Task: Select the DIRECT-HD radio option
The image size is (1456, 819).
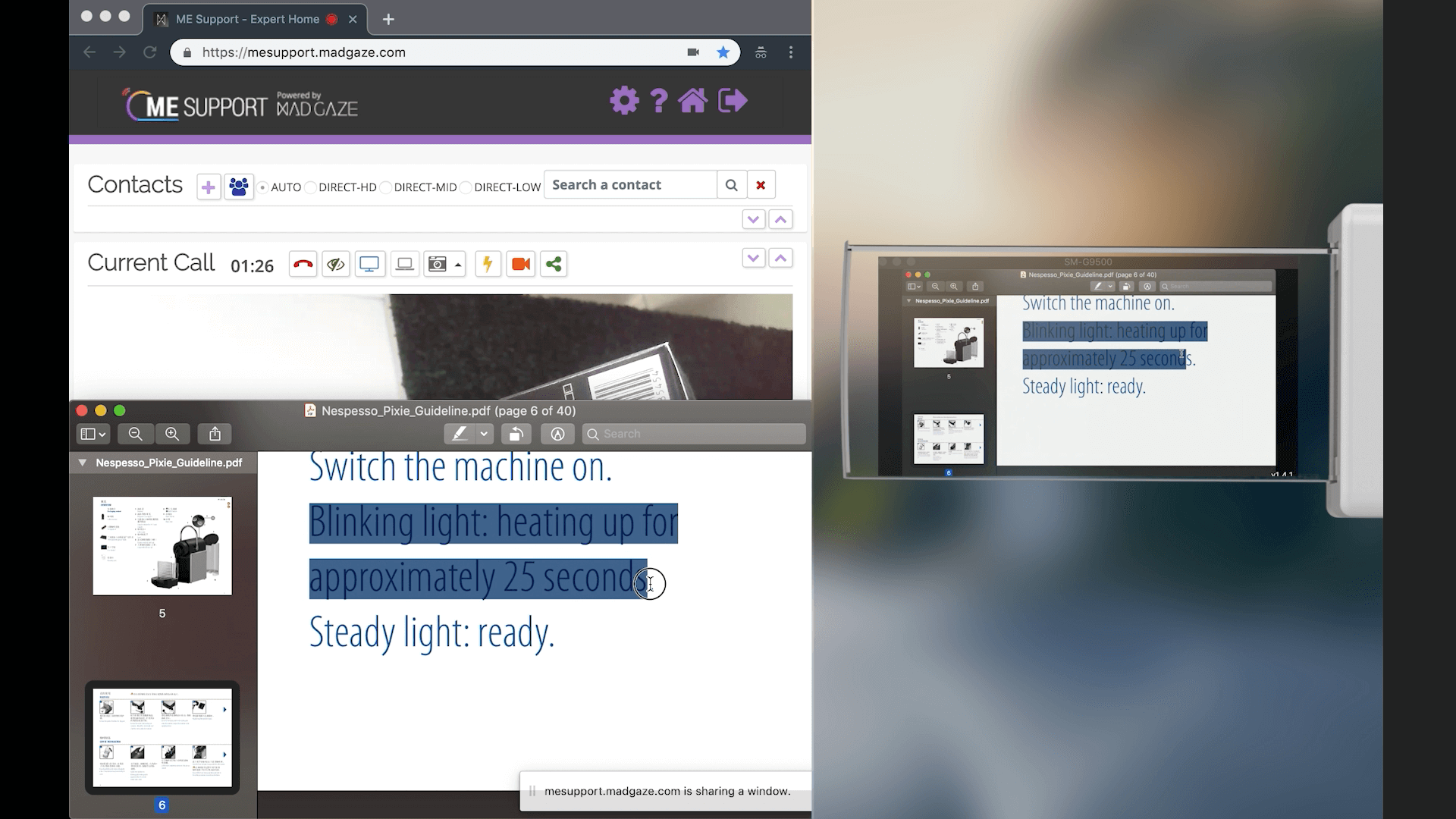Action: (x=311, y=187)
